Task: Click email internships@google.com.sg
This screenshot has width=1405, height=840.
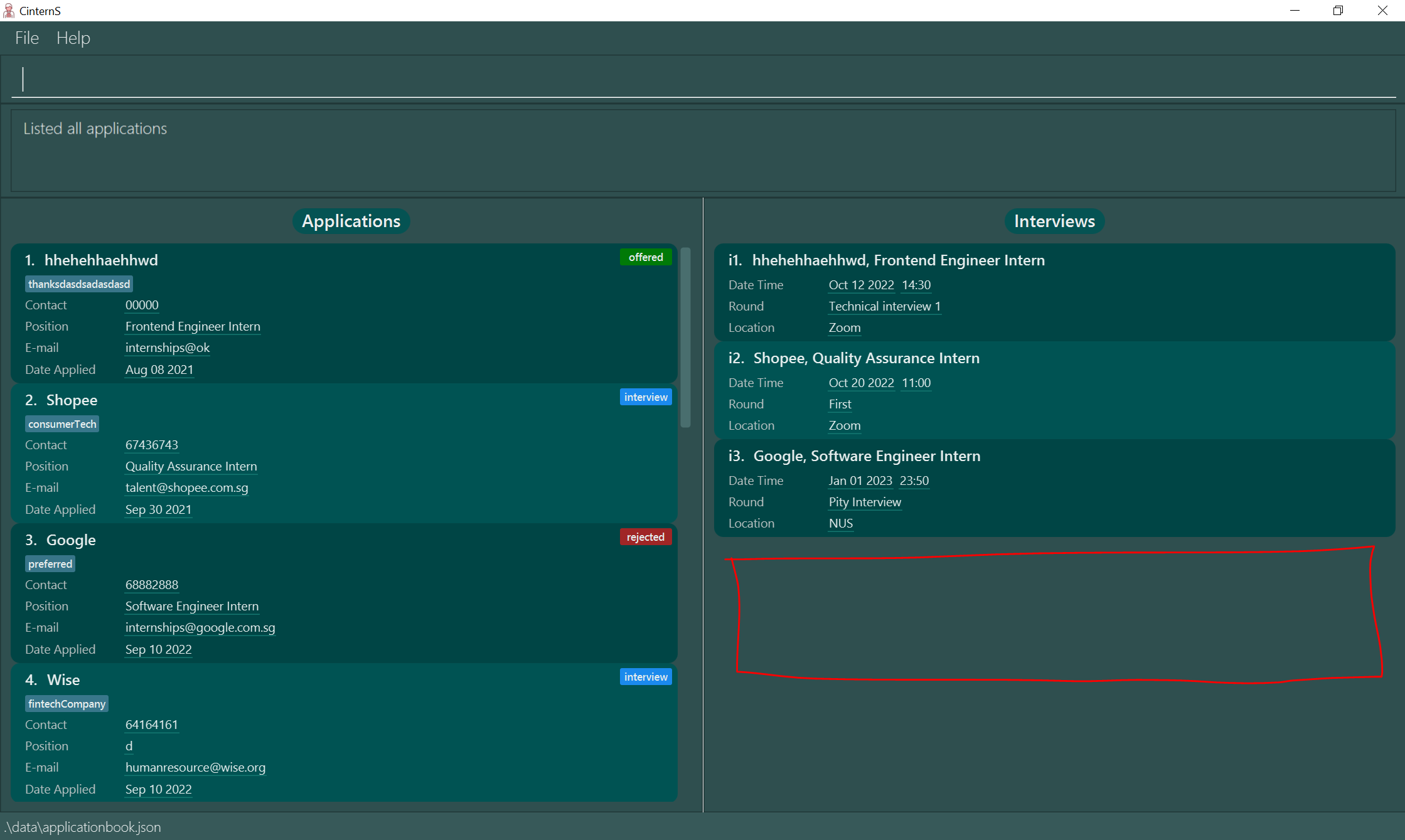Action: (200, 627)
